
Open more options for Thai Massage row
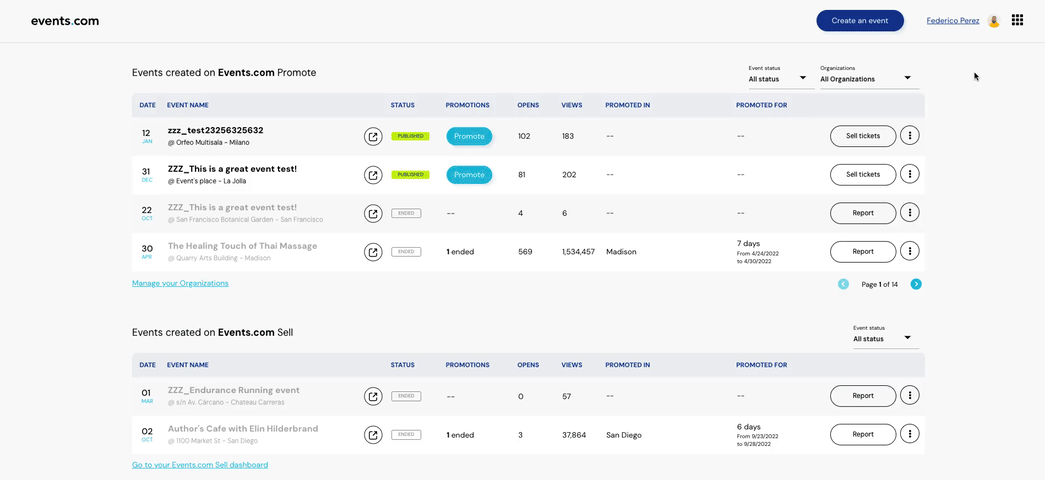click(x=910, y=251)
